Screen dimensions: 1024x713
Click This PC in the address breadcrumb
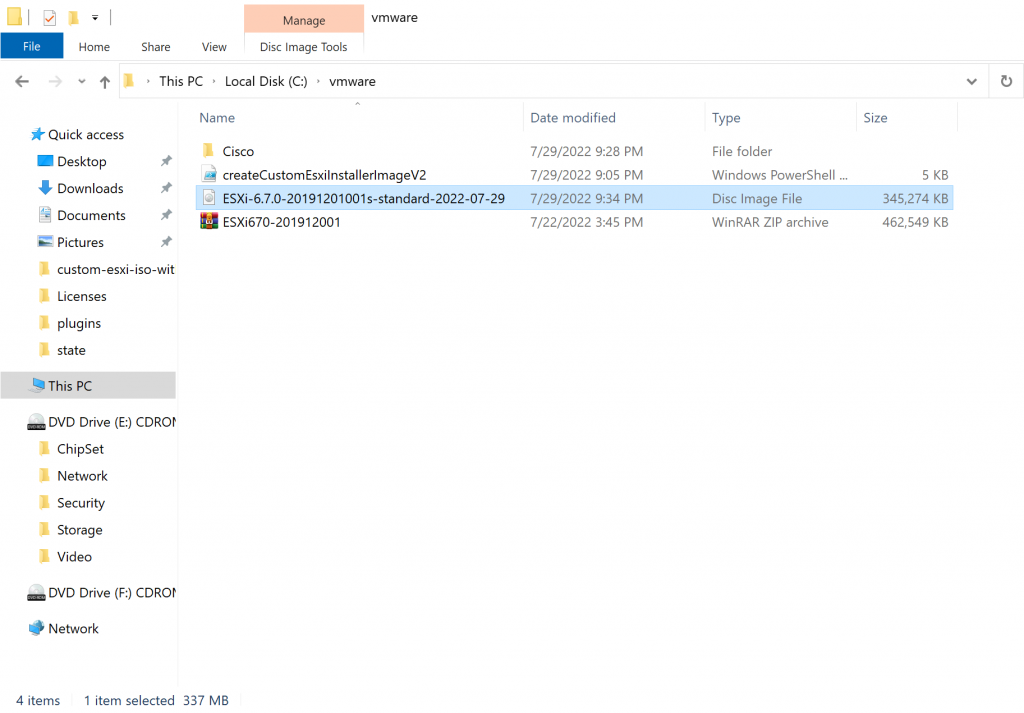click(181, 81)
